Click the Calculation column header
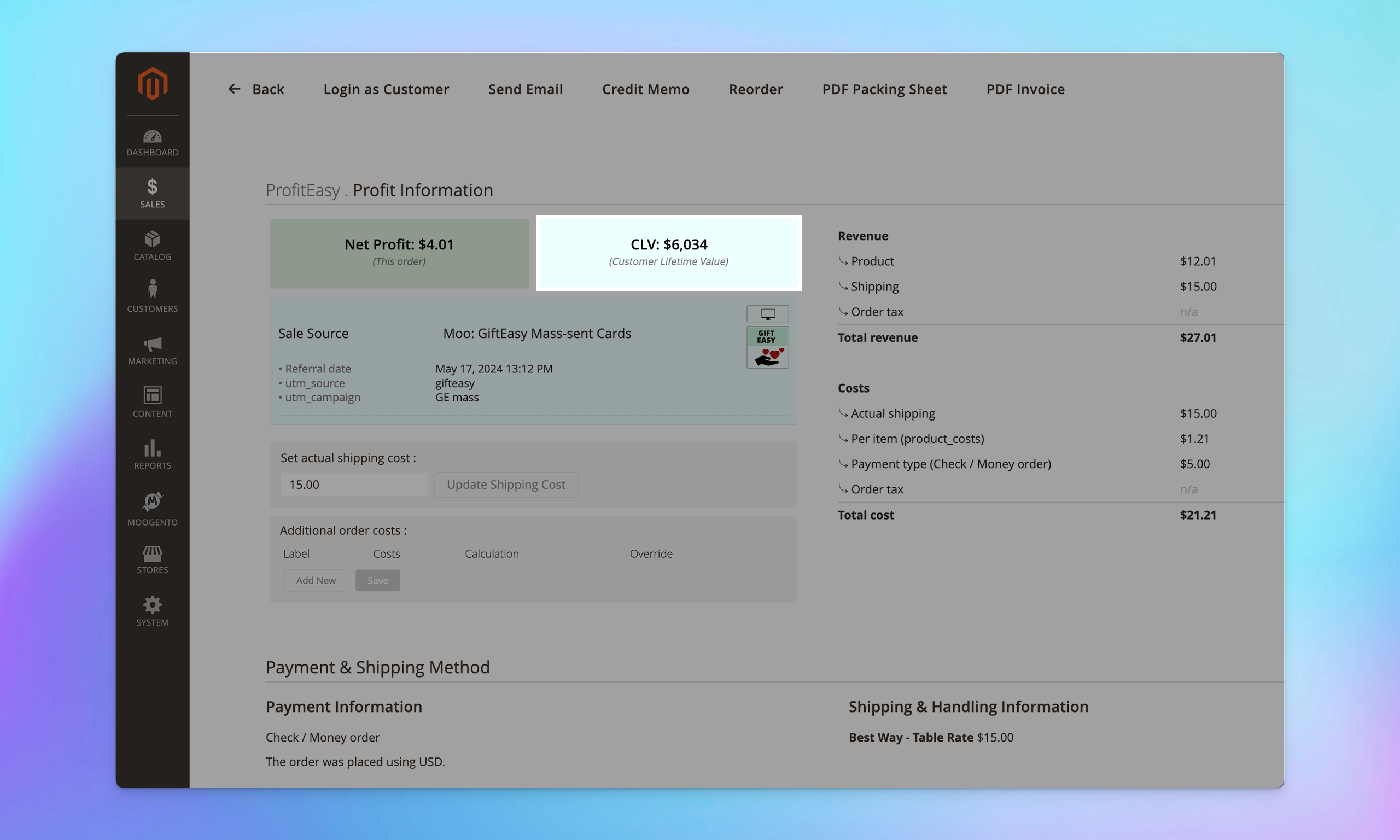1400x840 pixels. point(491,553)
